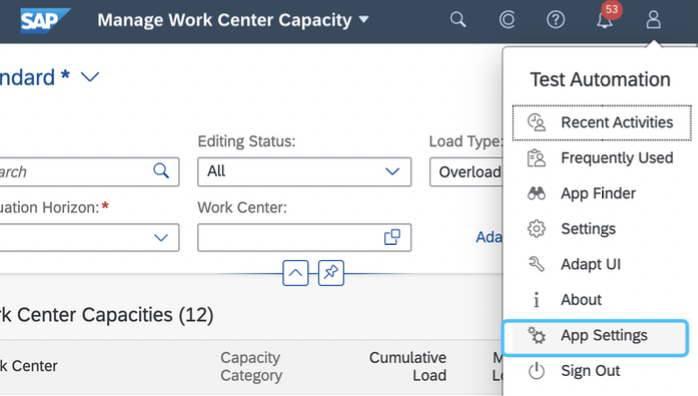Pin the header with the pin icon
Screen dimensions: 698x396
(331, 273)
